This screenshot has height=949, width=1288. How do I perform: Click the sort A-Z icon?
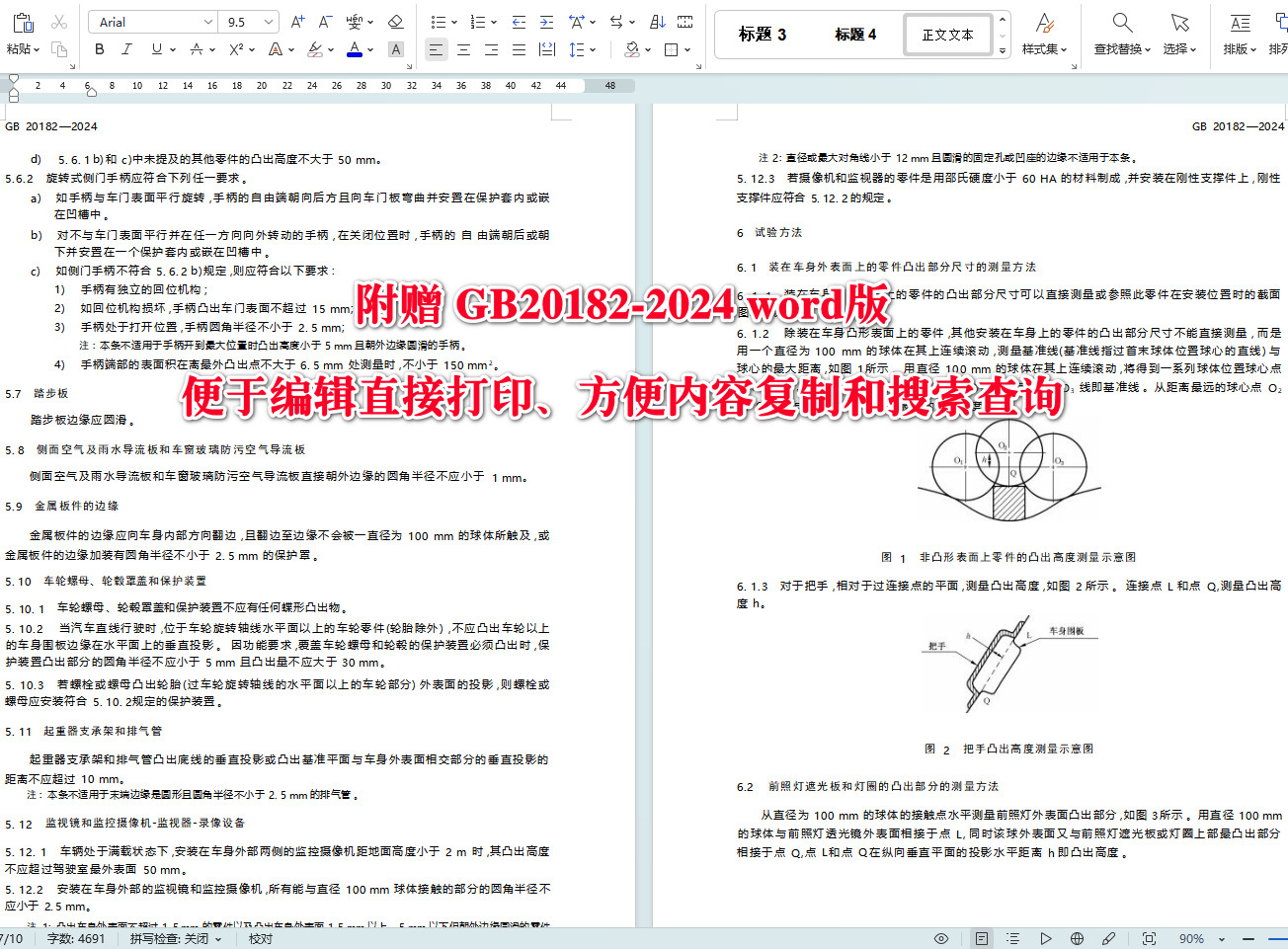[658, 22]
